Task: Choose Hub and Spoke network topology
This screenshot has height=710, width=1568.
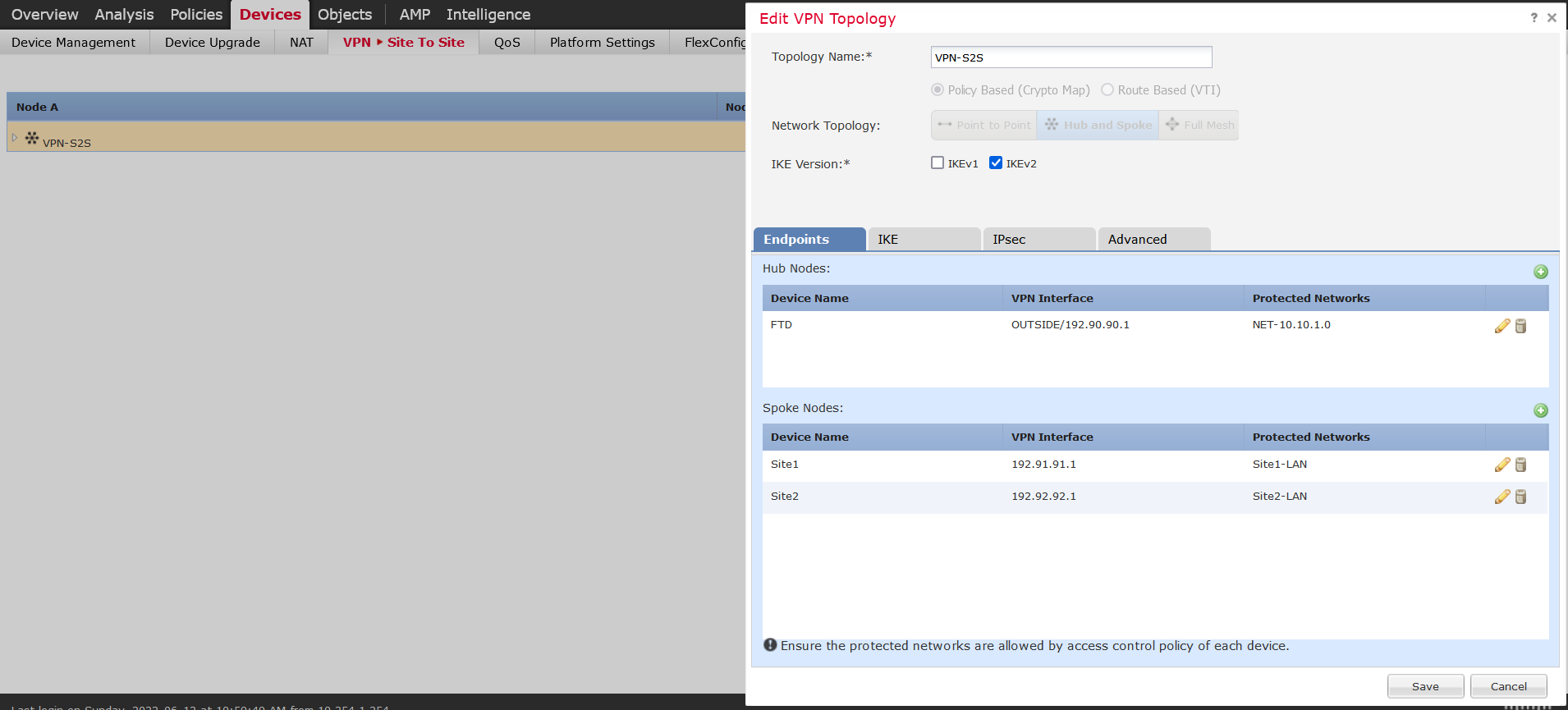Action: (1098, 125)
